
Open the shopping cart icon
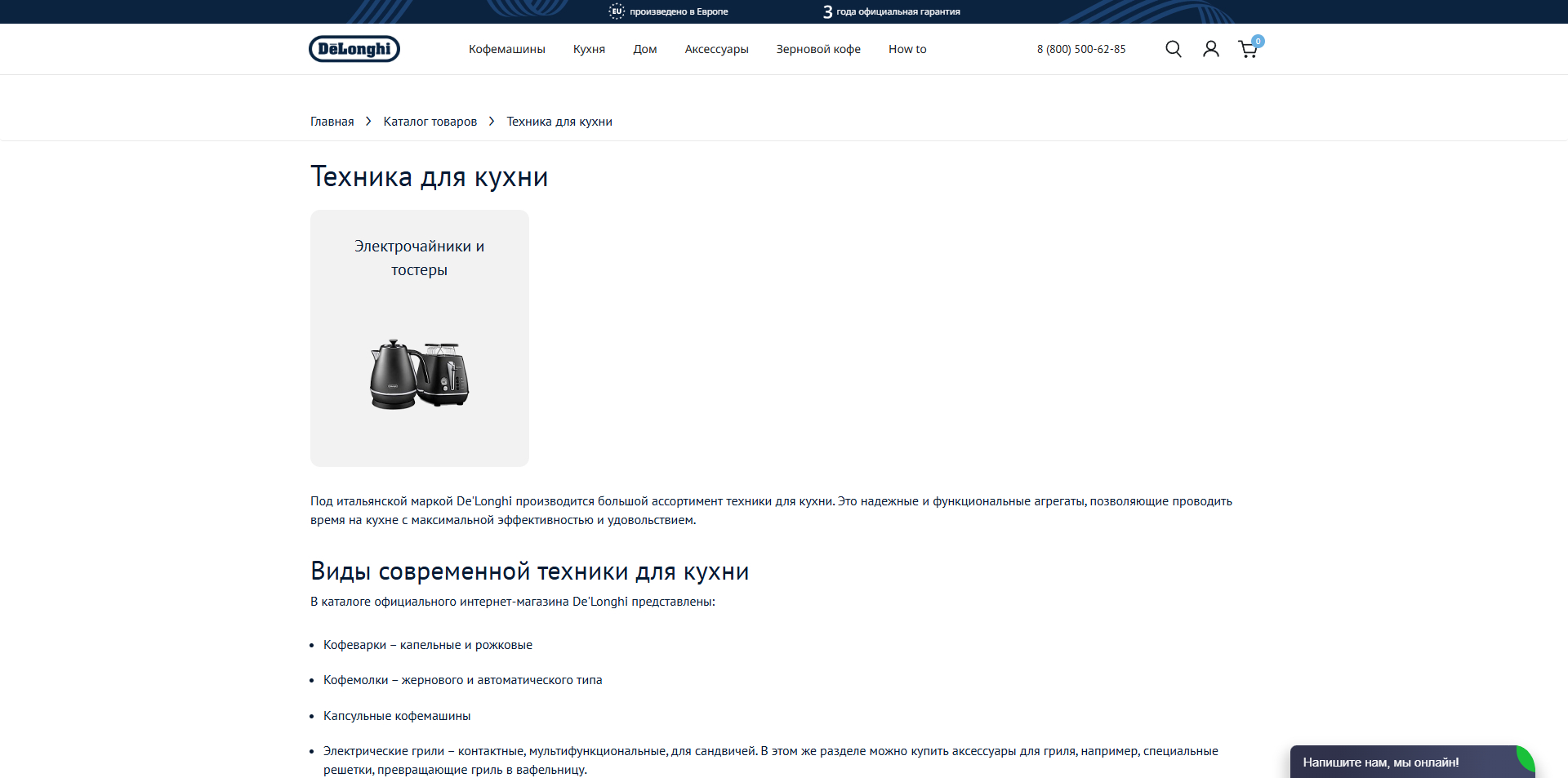tap(1246, 51)
